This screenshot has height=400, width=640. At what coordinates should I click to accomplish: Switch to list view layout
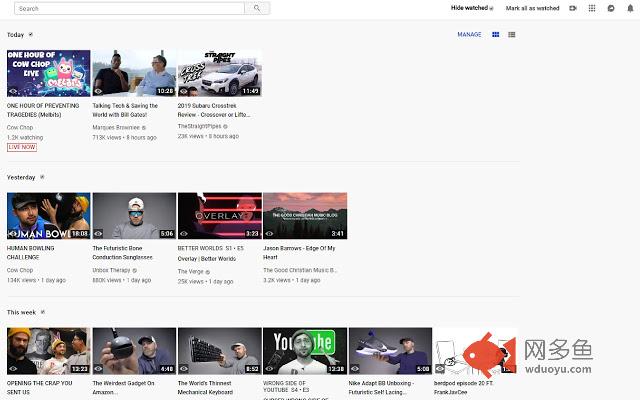[x=511, y=35]
